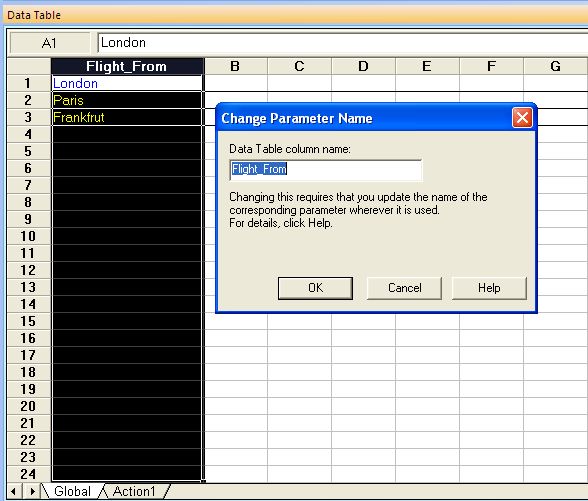The height and width of the screenshot is (501, 588).
Task: Click the London cell in row 1
Action: point(127,83)
